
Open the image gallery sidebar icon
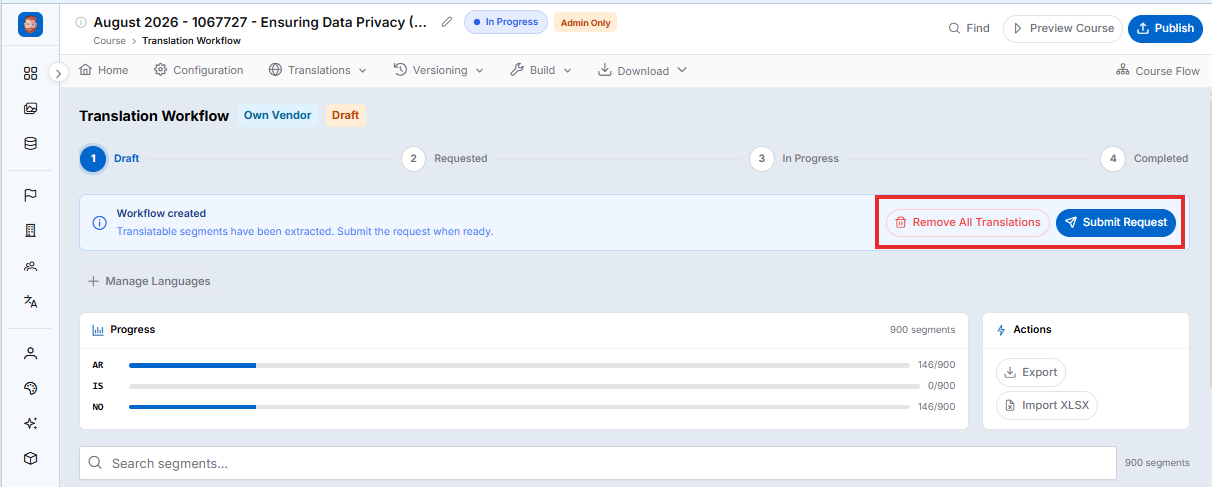pos(30,108)
